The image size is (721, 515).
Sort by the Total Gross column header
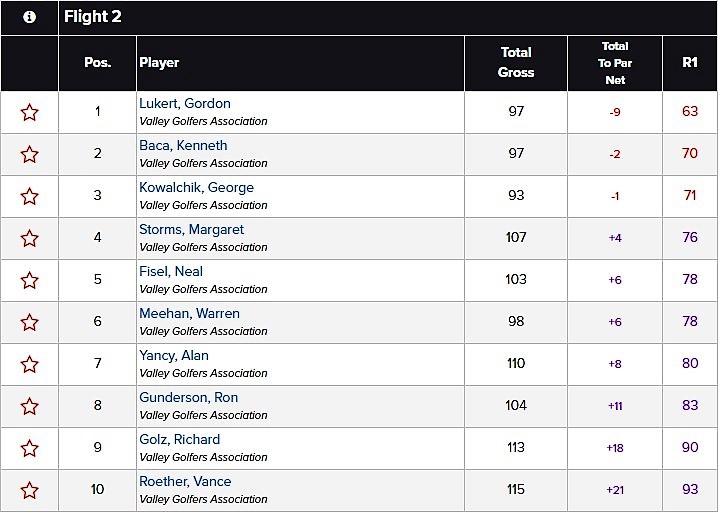(x=516, y=63)
